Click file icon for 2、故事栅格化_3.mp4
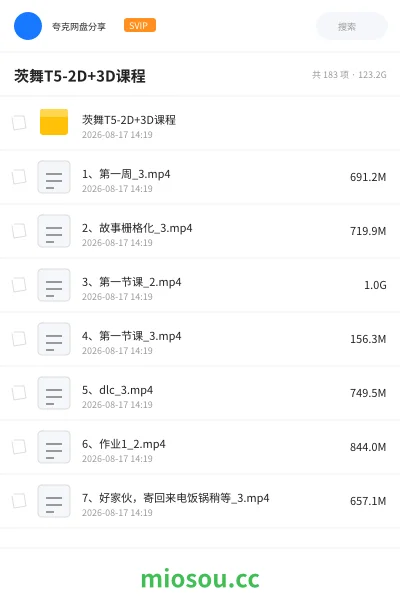 point(54,231)
